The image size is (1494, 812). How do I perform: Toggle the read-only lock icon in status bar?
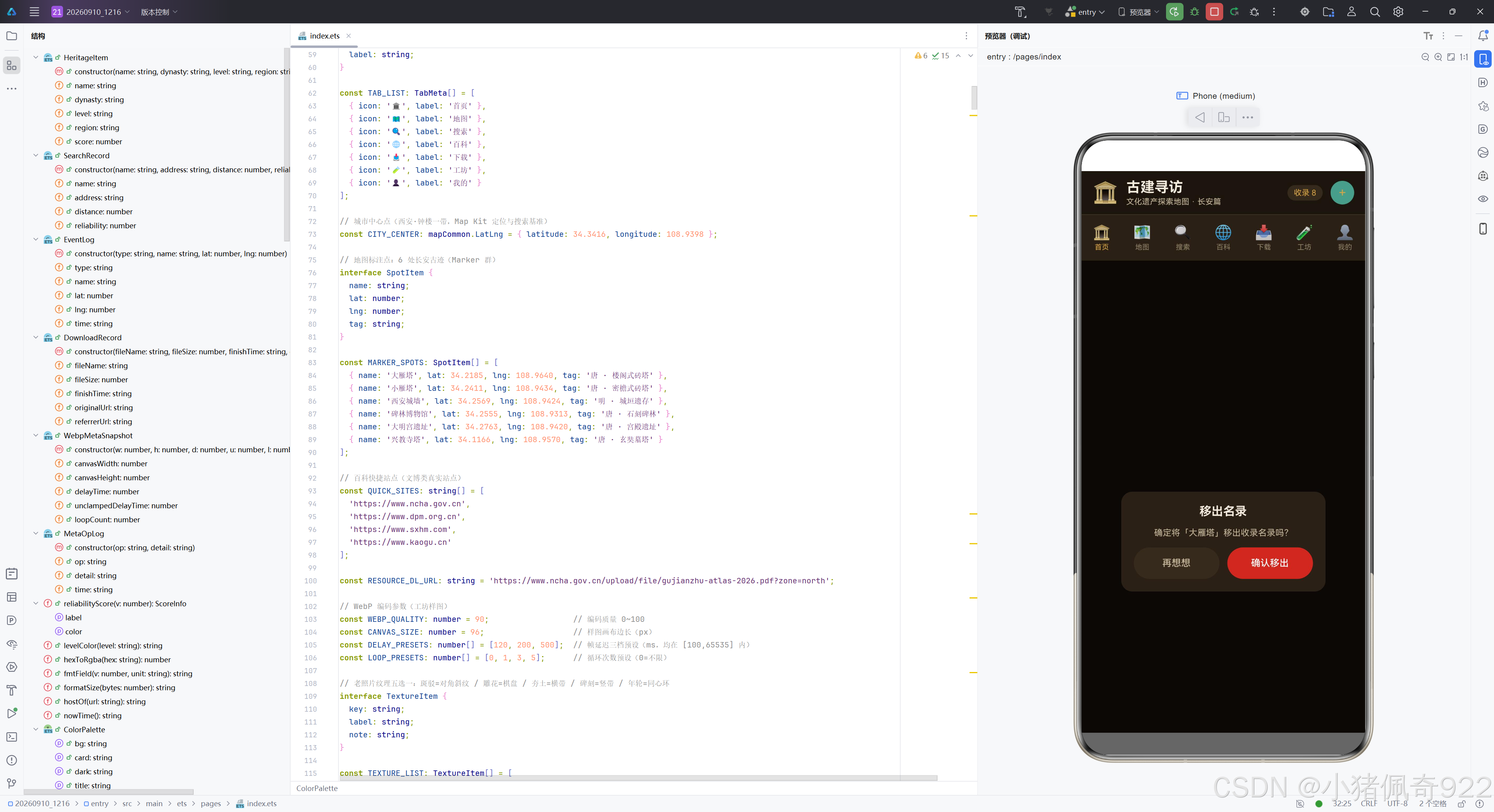point(1462,804)
